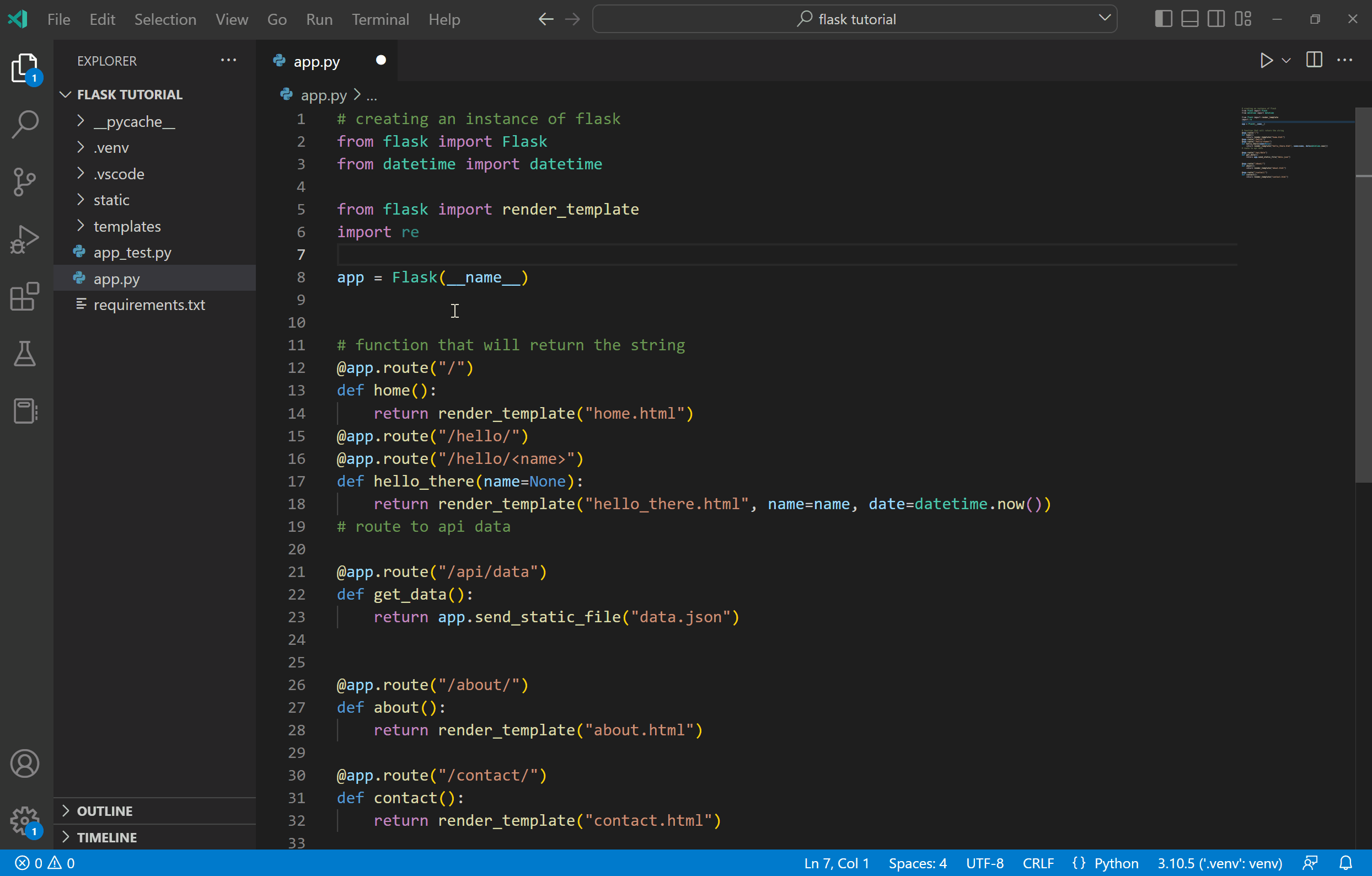Open the Accounts icon in activity bar
Viewport: 1372px width, 876px height.
[25, 763]
